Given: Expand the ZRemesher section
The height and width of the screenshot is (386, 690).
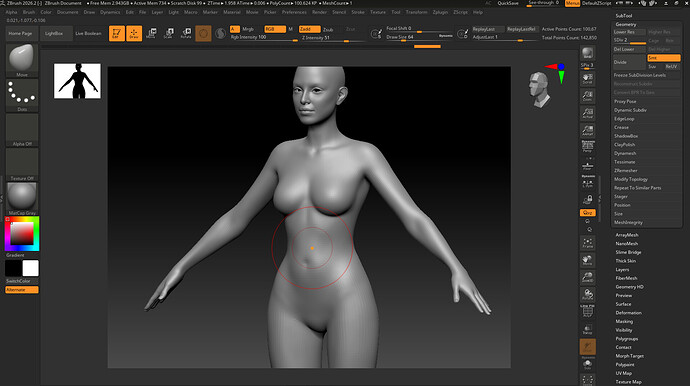Looking at the screenshot, I should 625,170.
